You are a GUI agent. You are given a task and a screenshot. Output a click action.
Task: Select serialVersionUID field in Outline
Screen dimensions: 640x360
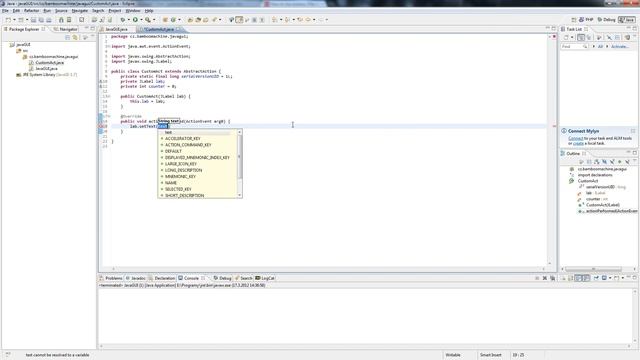coord(606,187)
